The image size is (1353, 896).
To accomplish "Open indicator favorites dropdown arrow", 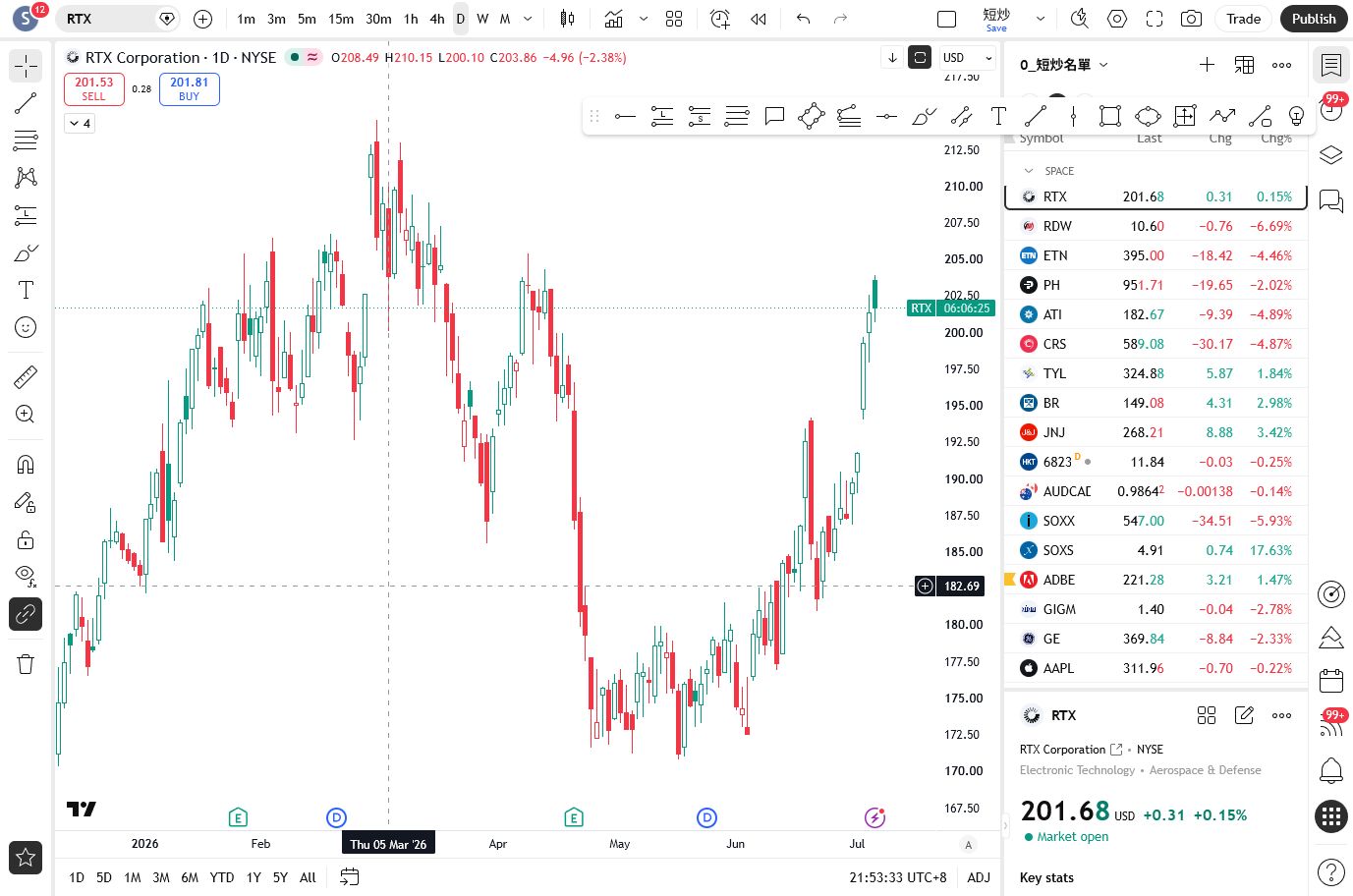I will click(x=644, y=19).
